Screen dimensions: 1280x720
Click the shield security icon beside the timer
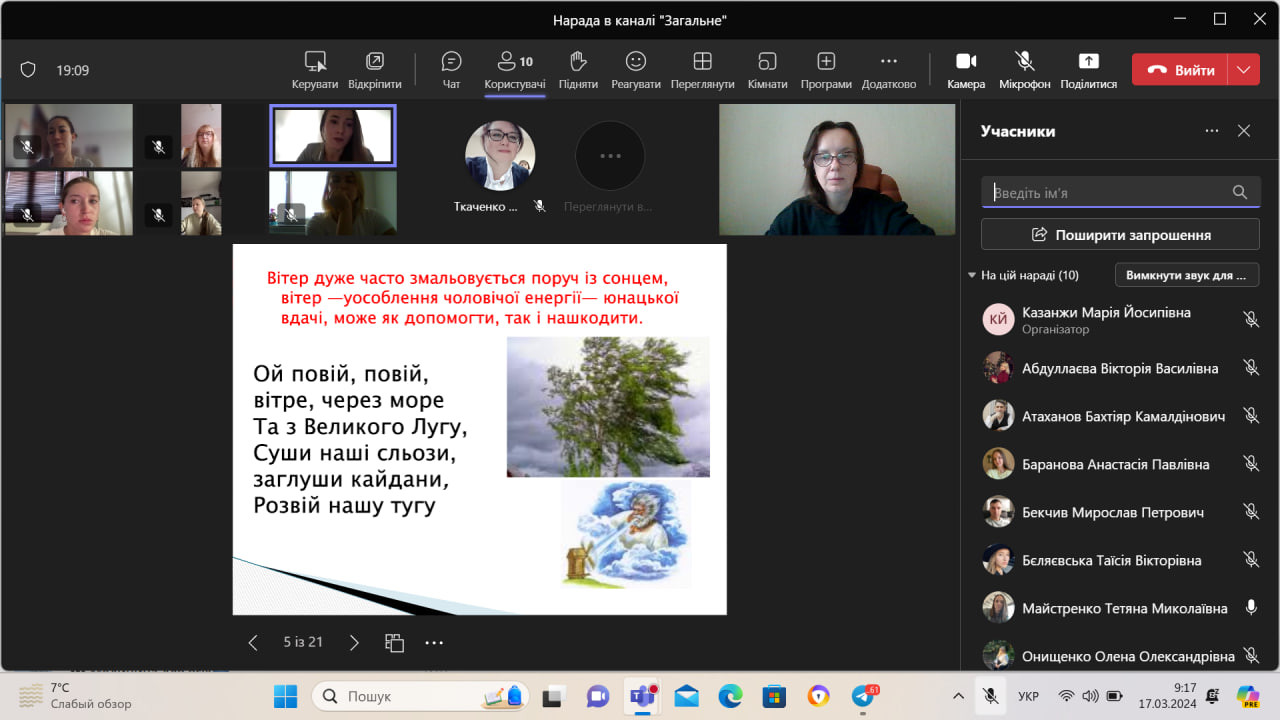pyautogui.click(x=28, y=70)
